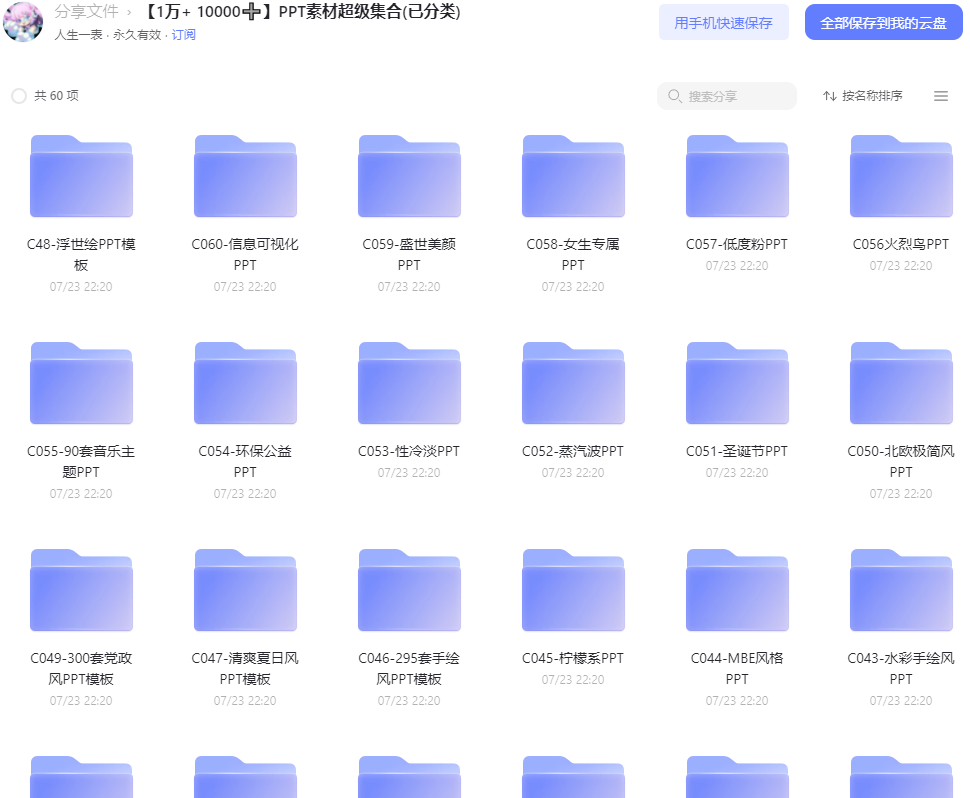Click the C056火烈鸟PPT folder name
Screen dimensions: 970x798
point(901,244)
